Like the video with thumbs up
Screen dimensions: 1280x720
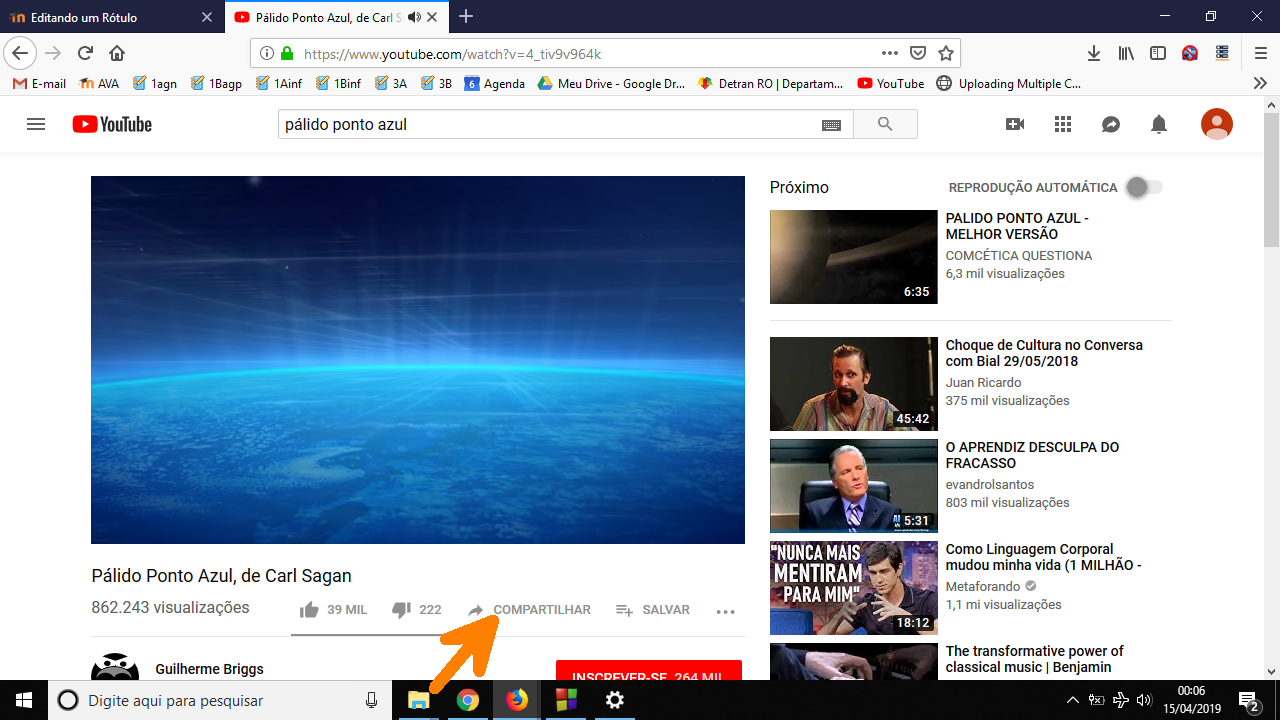coord(309,610)
